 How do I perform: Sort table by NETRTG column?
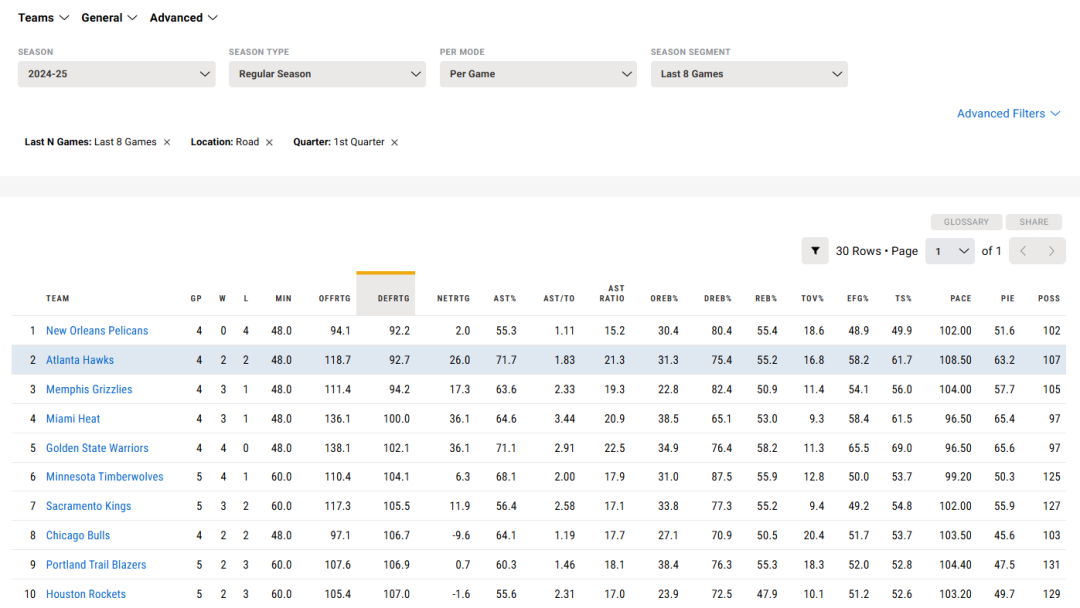pyautogui.click(x=453, y=299)
